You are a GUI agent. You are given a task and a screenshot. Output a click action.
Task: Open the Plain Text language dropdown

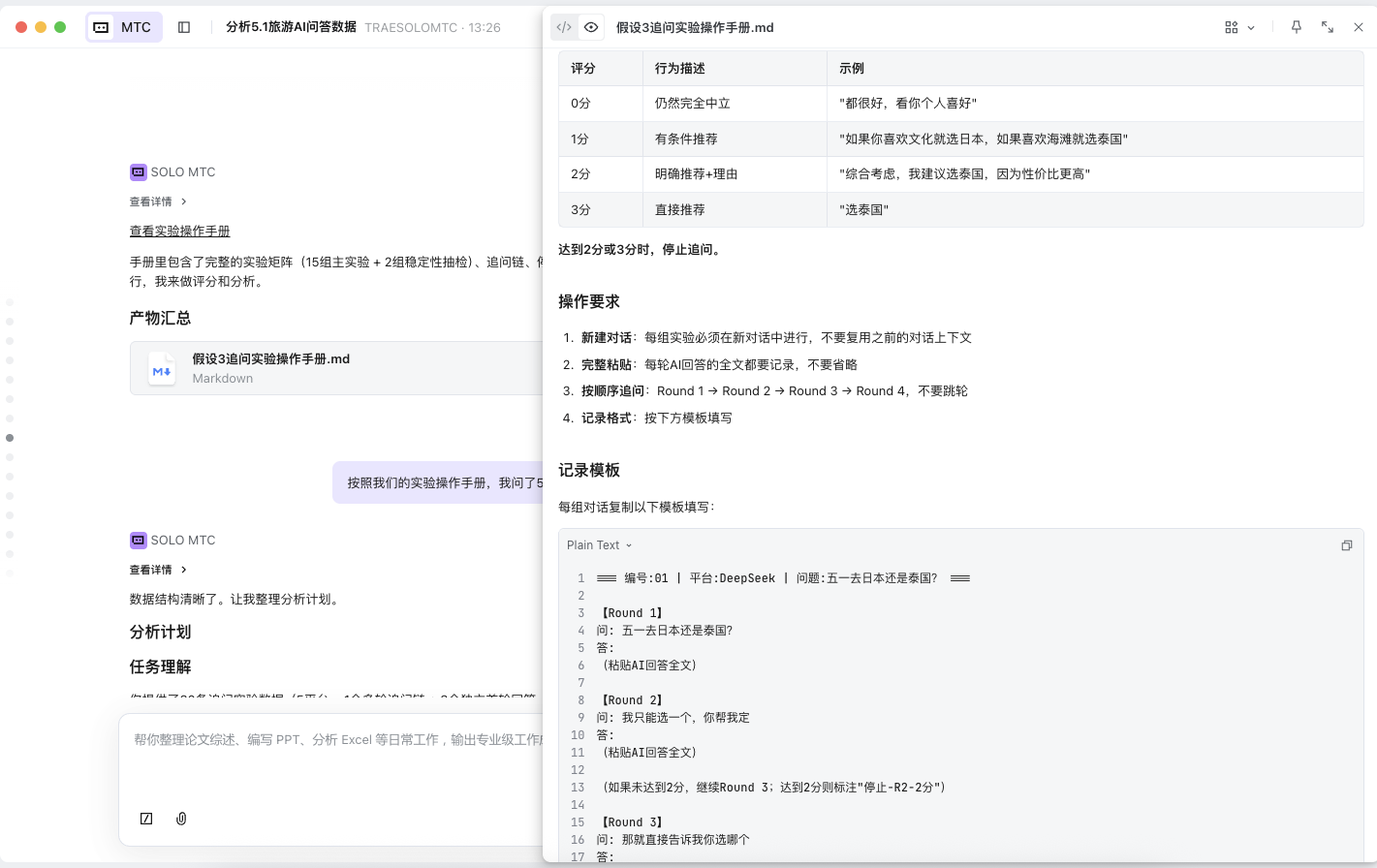tap(599, 545)
